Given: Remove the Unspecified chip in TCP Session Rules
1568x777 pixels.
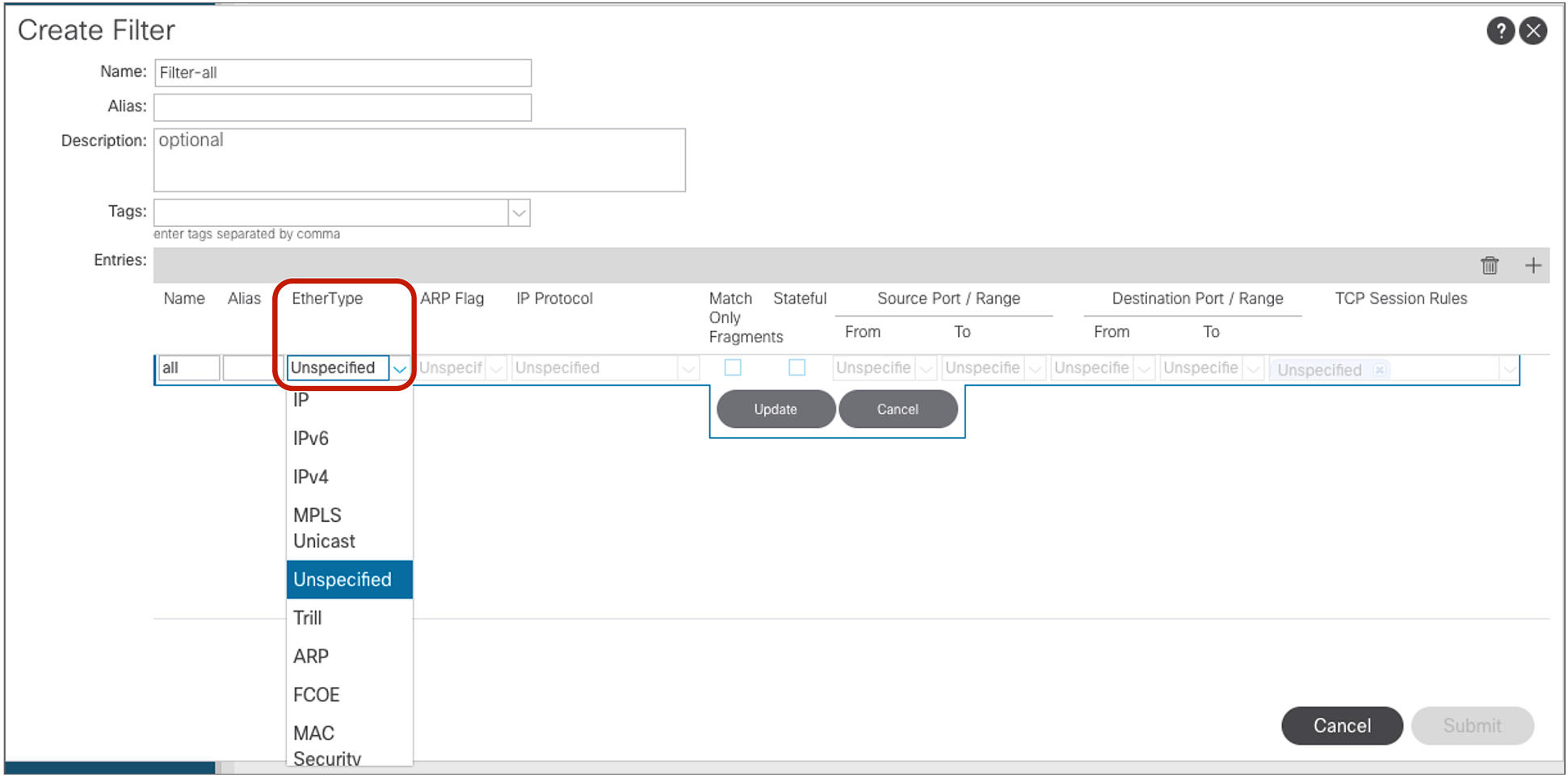Looking at the screenshot, I should click(x=1379, y=369).
